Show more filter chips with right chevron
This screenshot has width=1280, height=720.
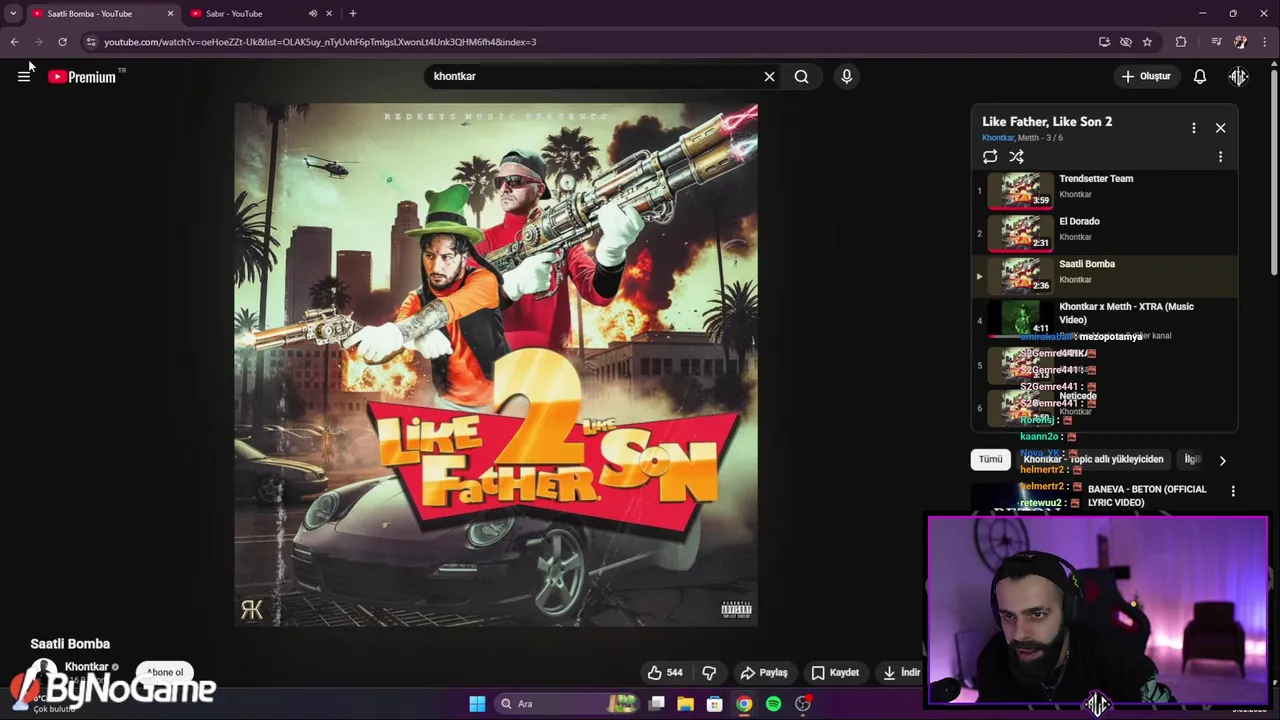pos(1222,460)
